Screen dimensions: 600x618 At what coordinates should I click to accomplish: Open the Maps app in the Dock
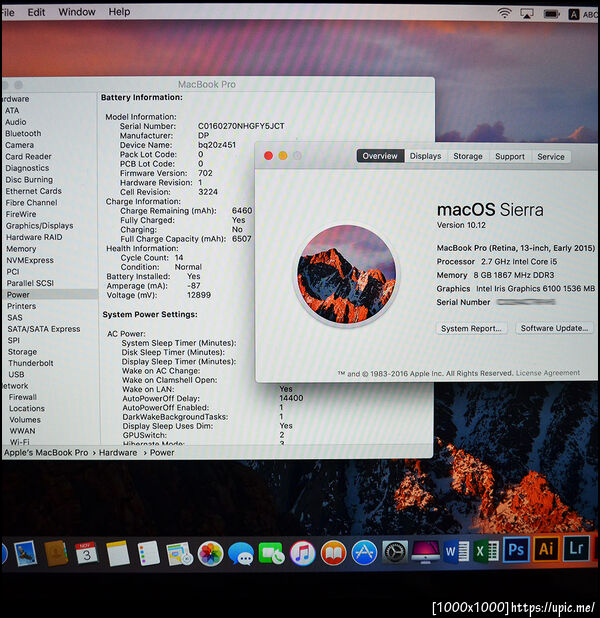pos(179,553)
